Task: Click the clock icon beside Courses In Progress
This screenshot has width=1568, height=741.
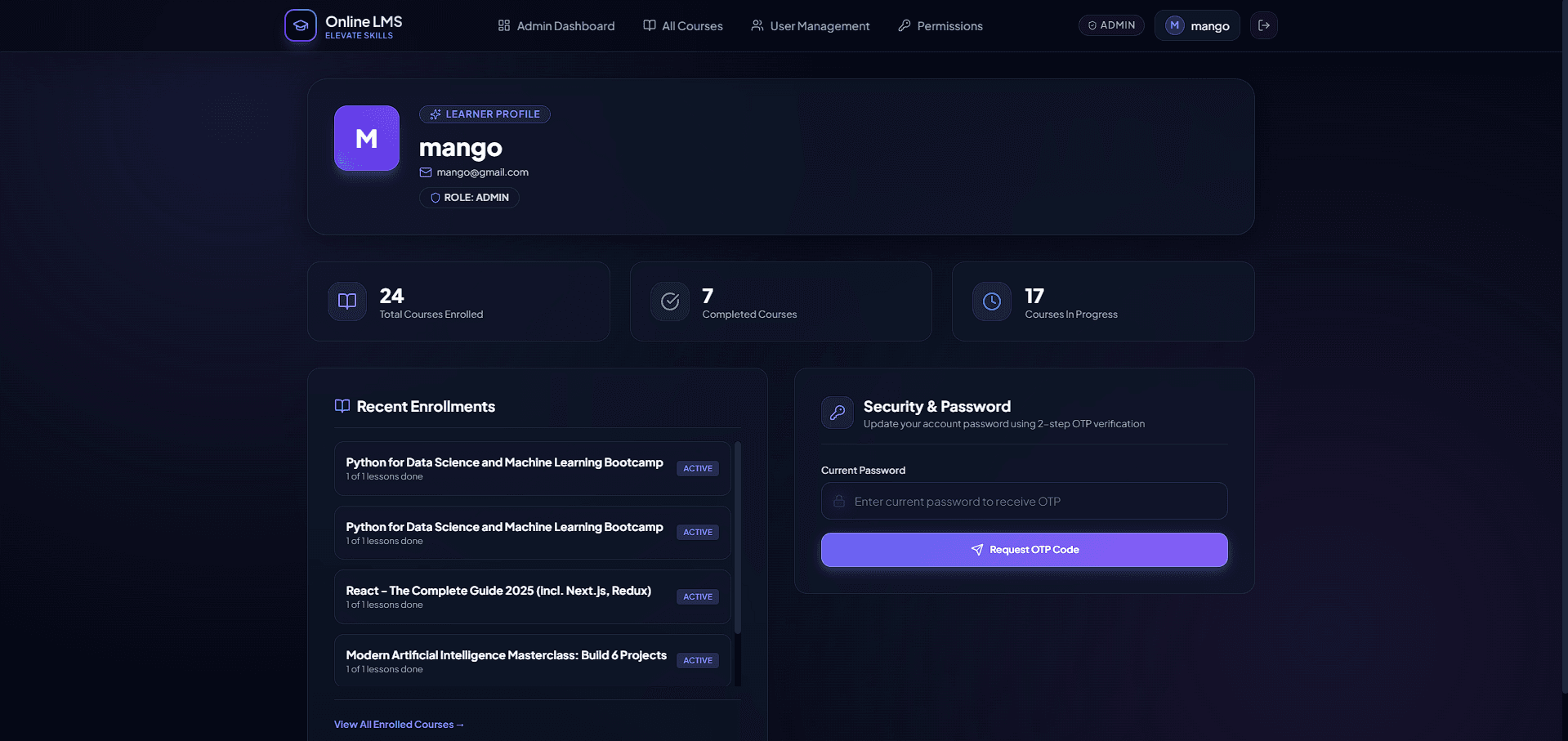Action: coord(992,301)
